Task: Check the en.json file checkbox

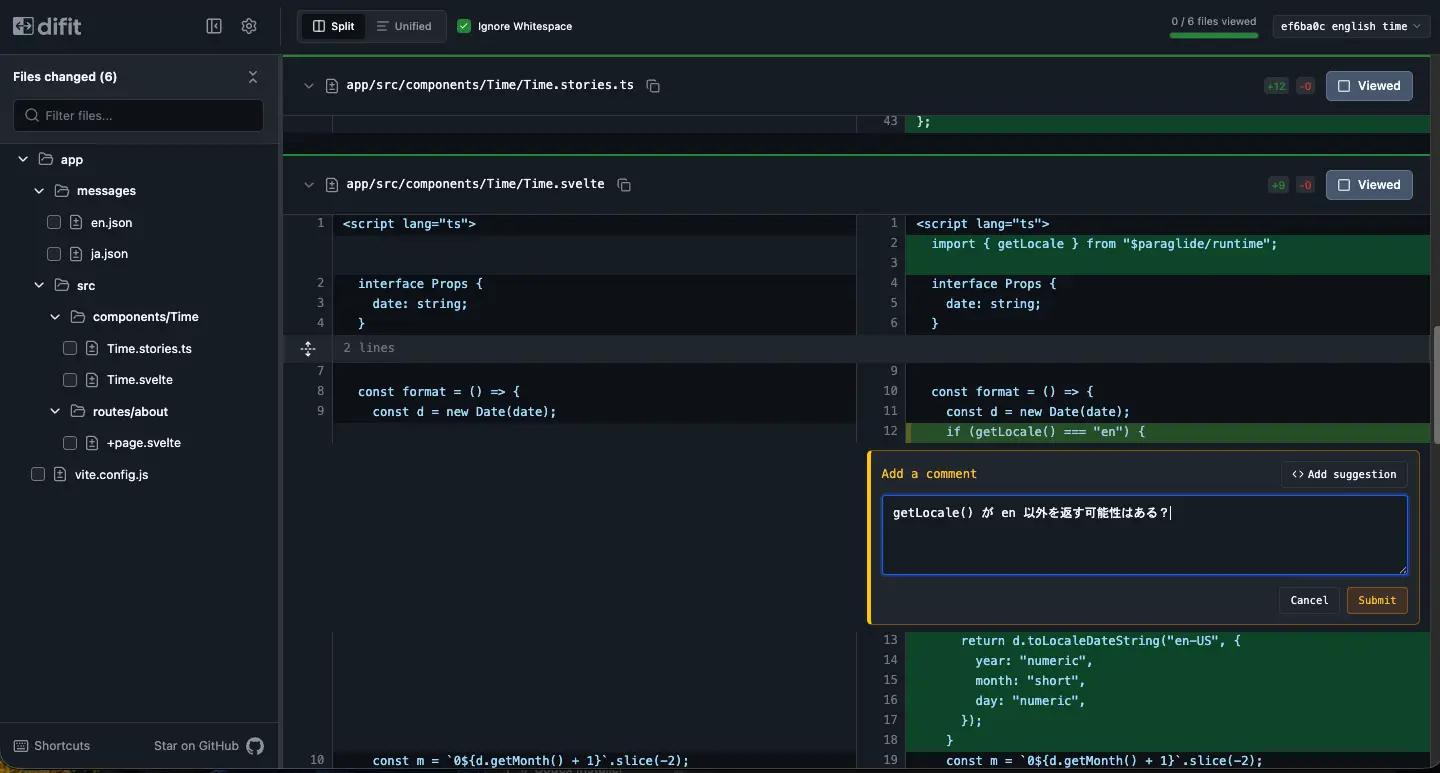Action: (54, 223)
